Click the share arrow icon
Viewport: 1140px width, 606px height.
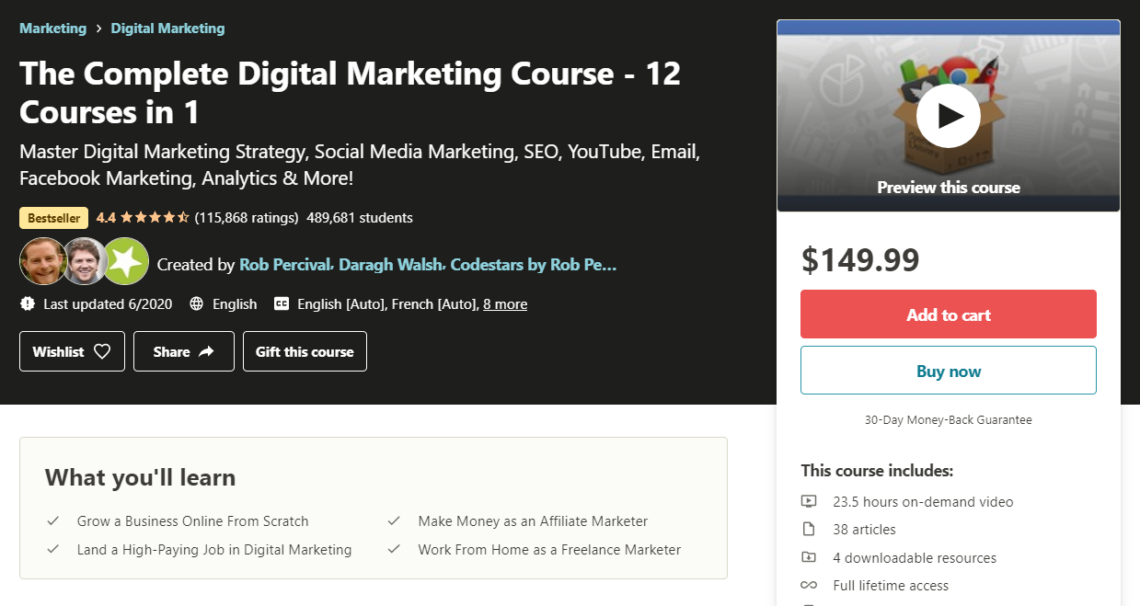(x=204, y=350)
